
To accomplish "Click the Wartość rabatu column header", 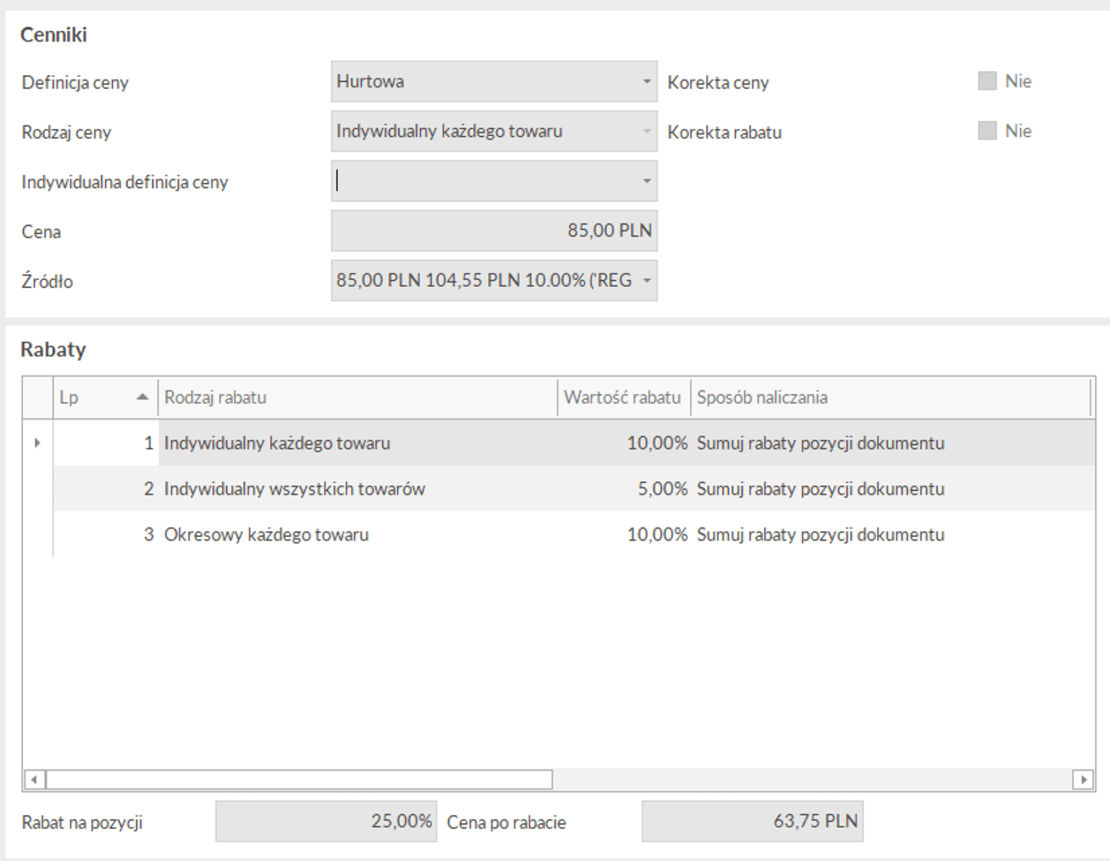I will [x=623, y=398].
